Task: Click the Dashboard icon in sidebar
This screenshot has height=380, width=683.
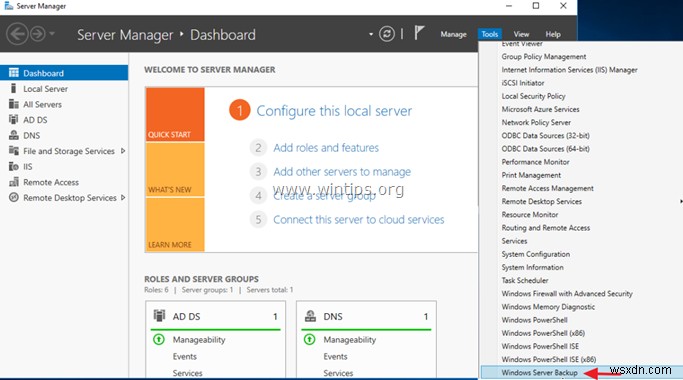Action: [14, 73]
